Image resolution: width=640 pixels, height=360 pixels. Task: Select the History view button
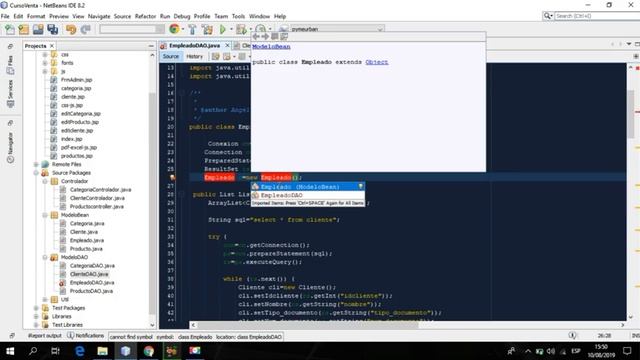pyautogui.click(x=194, y=56)
